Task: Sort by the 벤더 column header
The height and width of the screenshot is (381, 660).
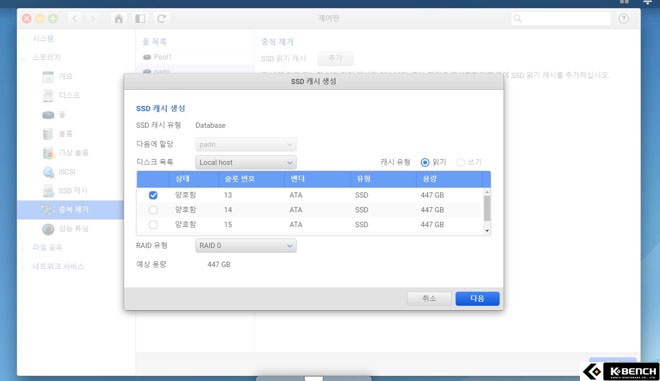Action: (317, 179)
